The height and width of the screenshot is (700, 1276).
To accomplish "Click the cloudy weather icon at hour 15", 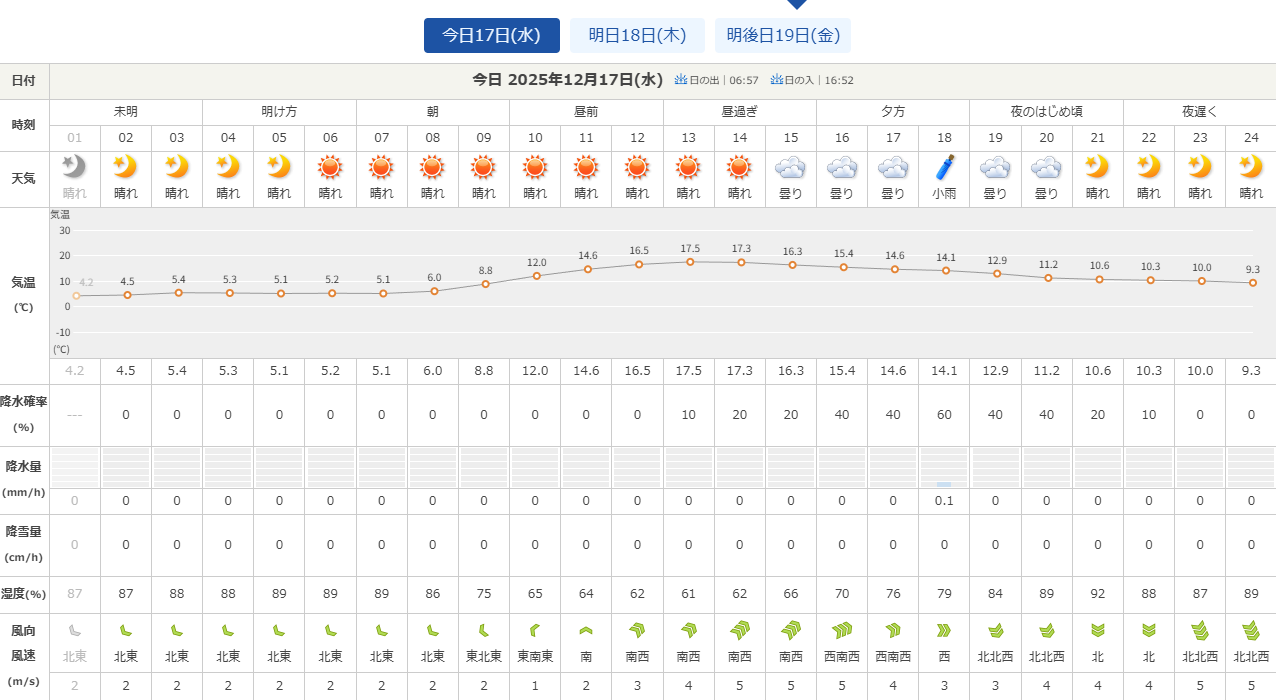I will click(790, 167).
